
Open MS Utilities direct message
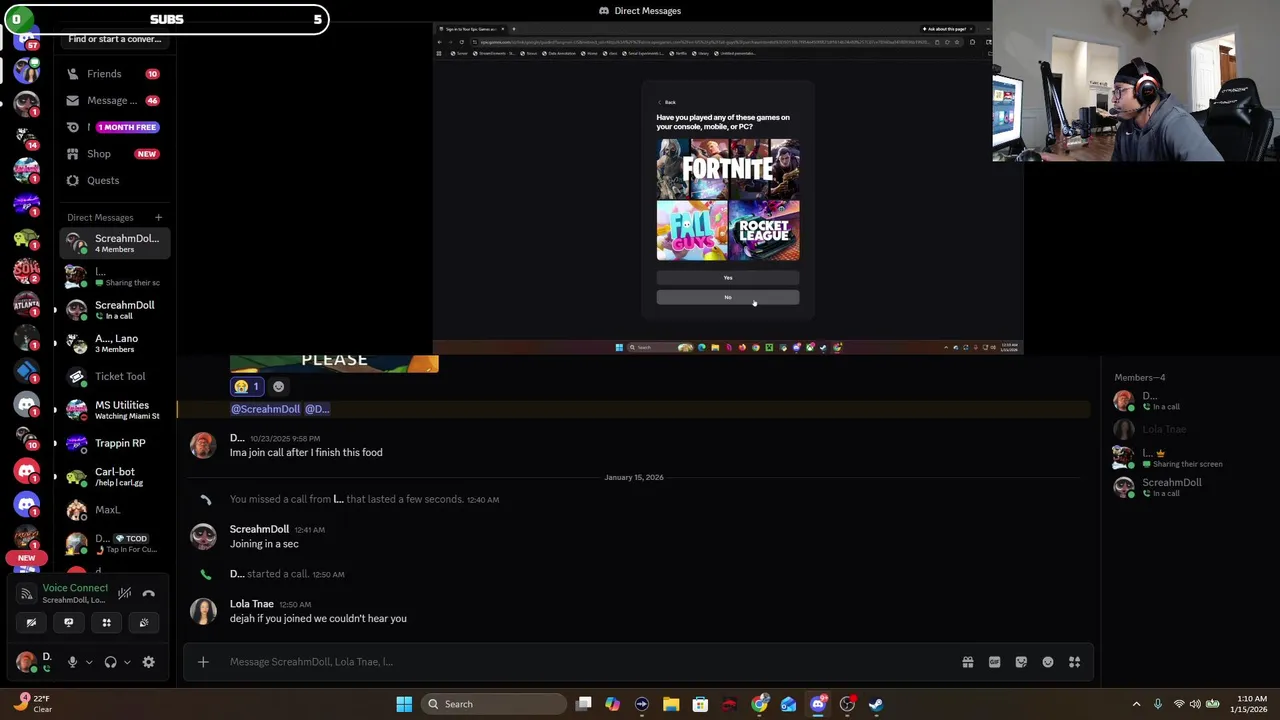(115, 410)
